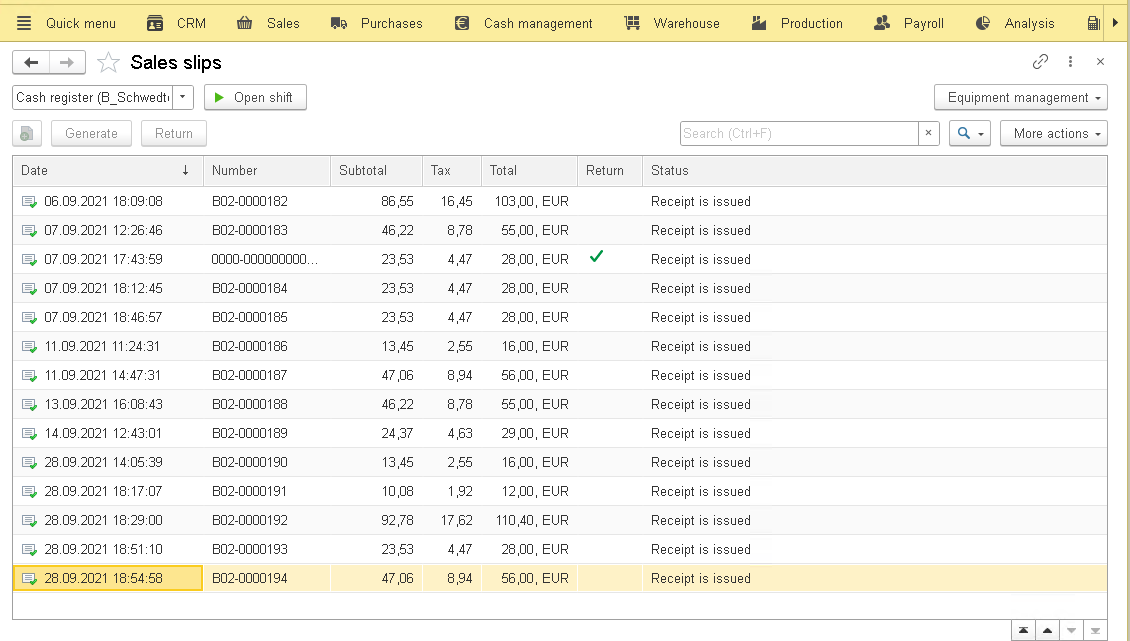
Task: Click the Open shift button
Action: coord(255,97)
